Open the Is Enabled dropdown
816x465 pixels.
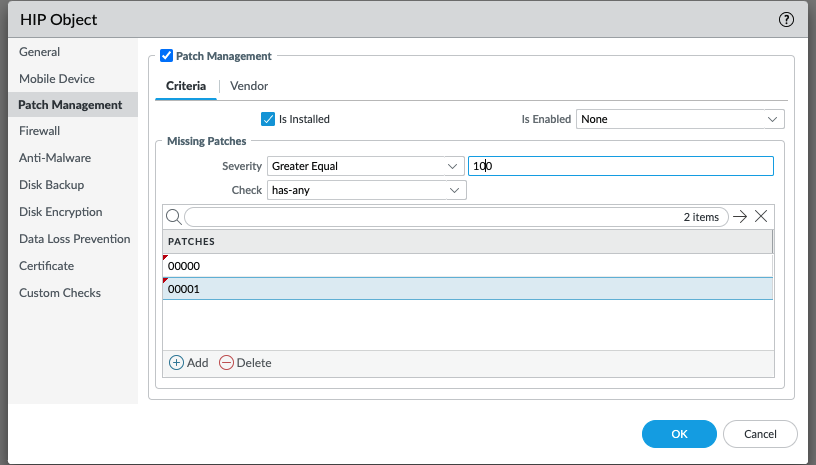(x=680, y=119)
